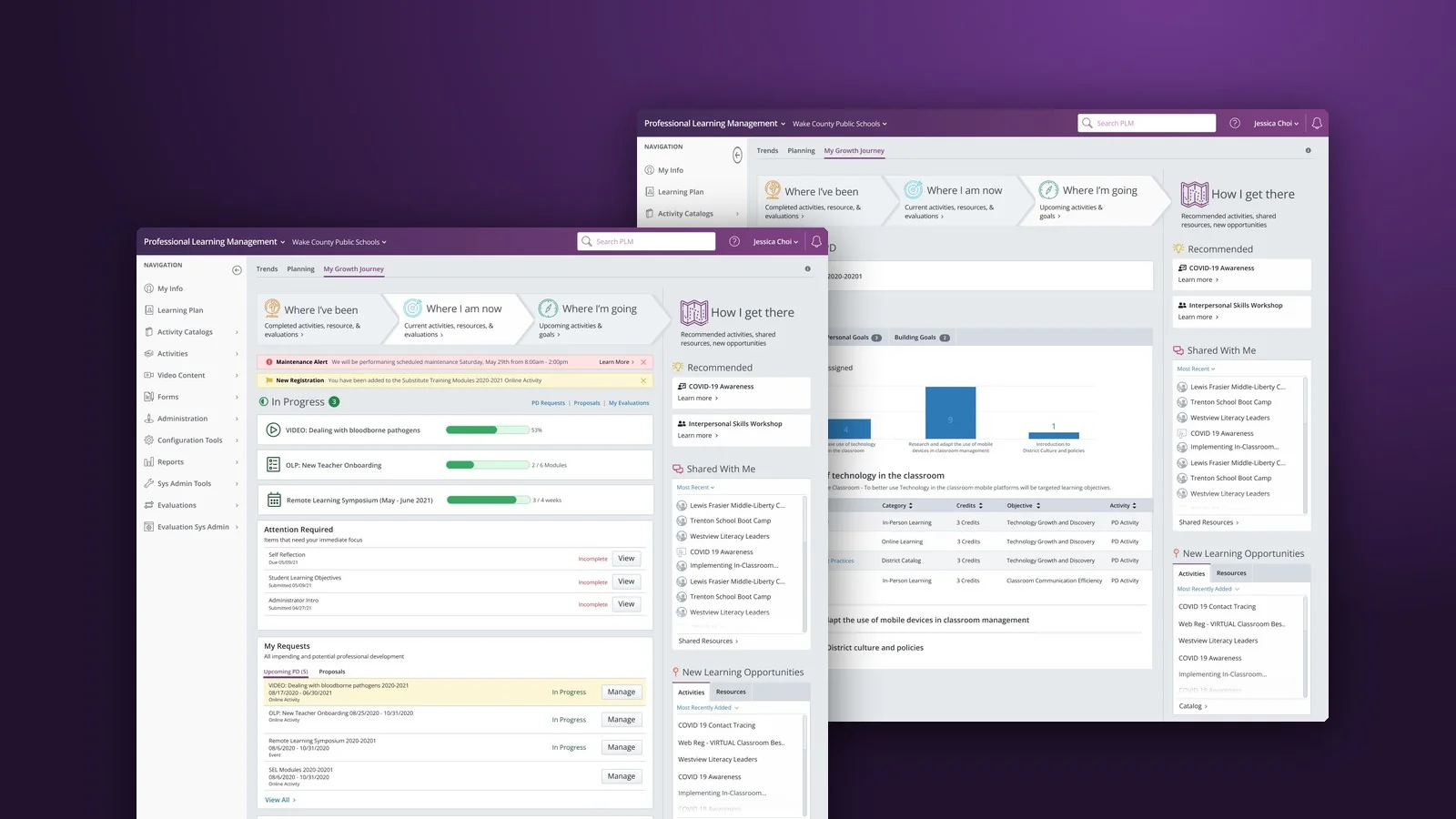Click Reports chart icon in sidebar
The width and height of the screenshot is (1456, 819).
pos(149,461)
